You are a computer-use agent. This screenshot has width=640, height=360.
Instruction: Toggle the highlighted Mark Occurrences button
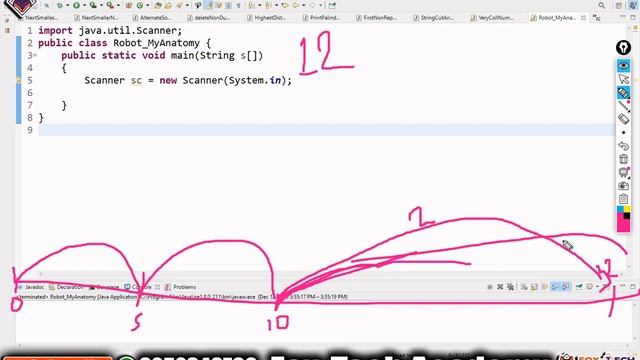[x=209, y=5]
